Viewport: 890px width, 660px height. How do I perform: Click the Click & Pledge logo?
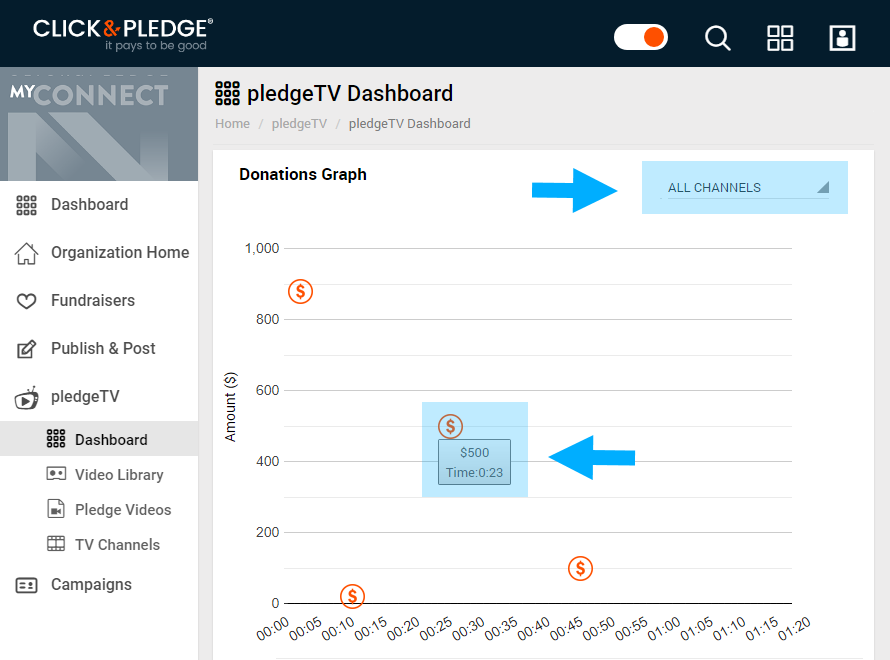tap(123, 34)
